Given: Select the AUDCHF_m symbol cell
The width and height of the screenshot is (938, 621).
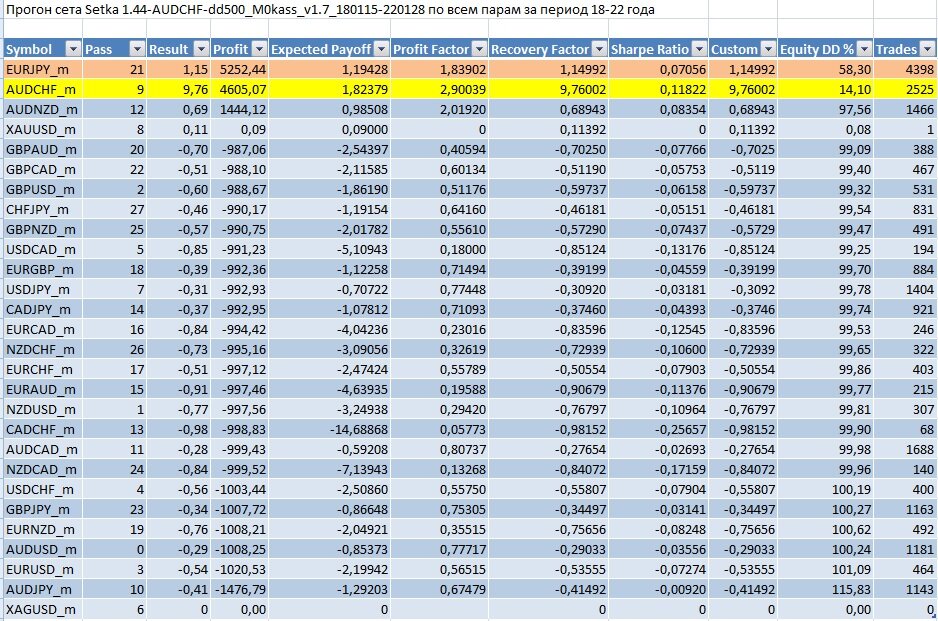Looking at the screenshot, I should coord(43,90).
